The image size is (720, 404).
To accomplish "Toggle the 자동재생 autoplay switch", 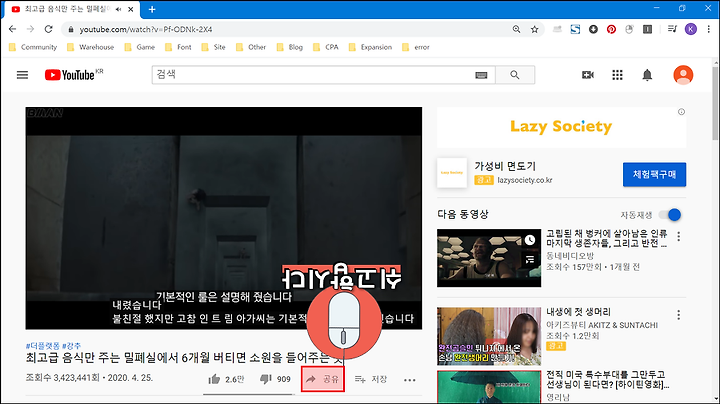I will 670,215.
